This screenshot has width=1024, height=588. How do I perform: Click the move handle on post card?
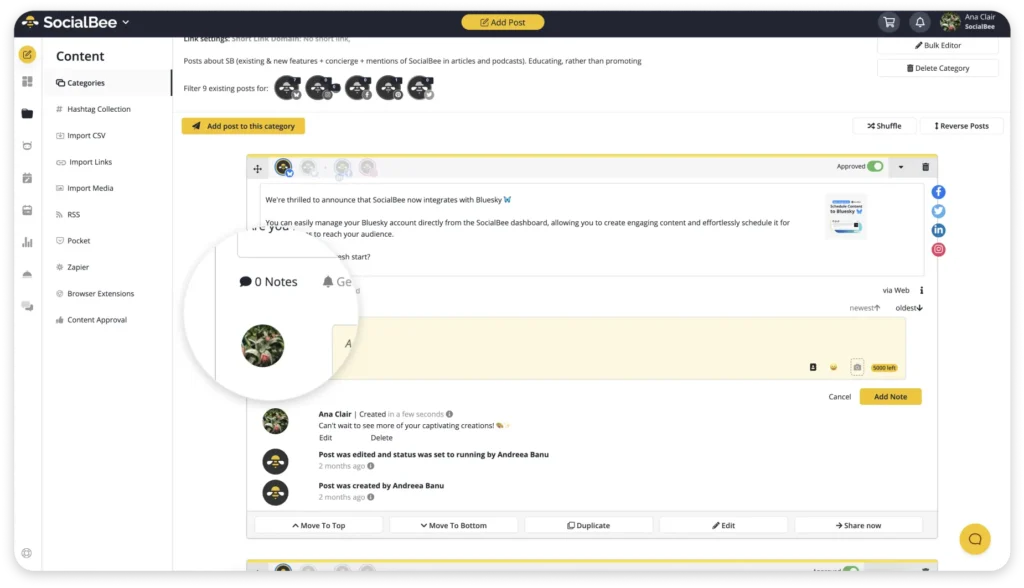[257, 169]
